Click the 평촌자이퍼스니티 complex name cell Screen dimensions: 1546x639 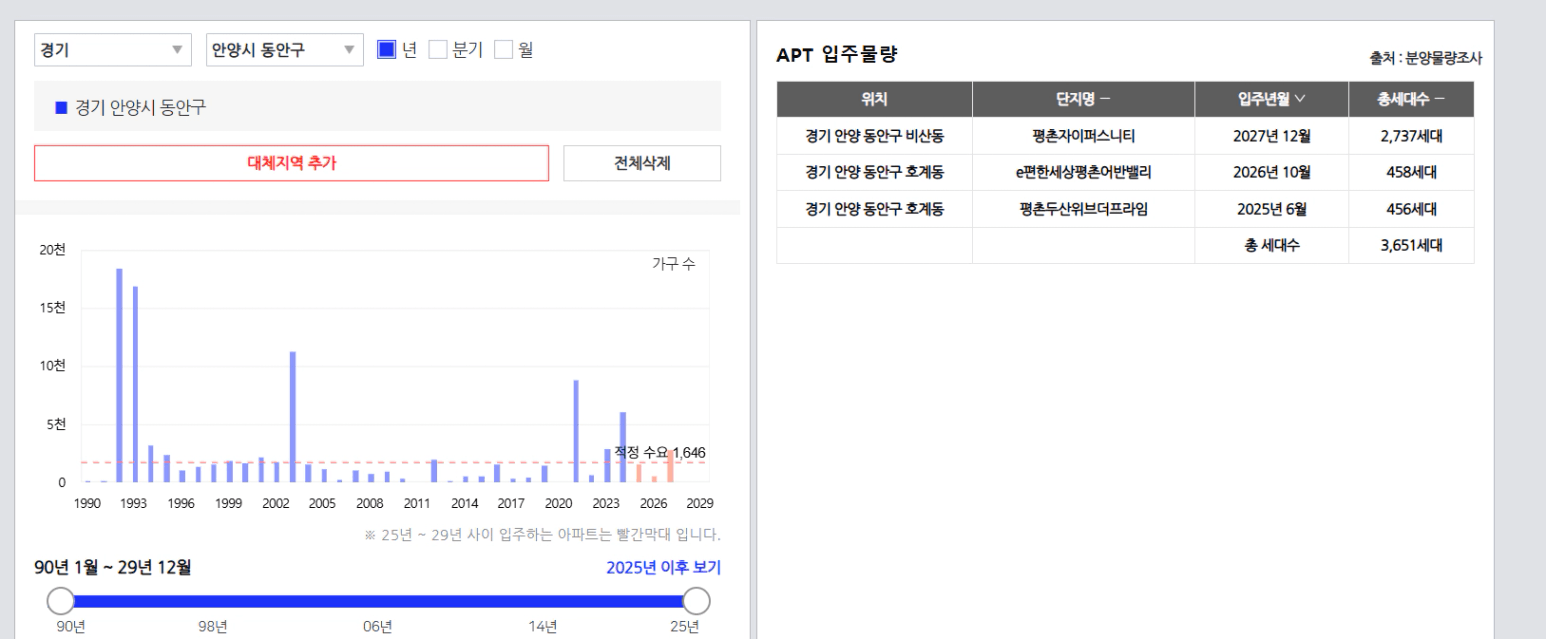click(1083, 136)
